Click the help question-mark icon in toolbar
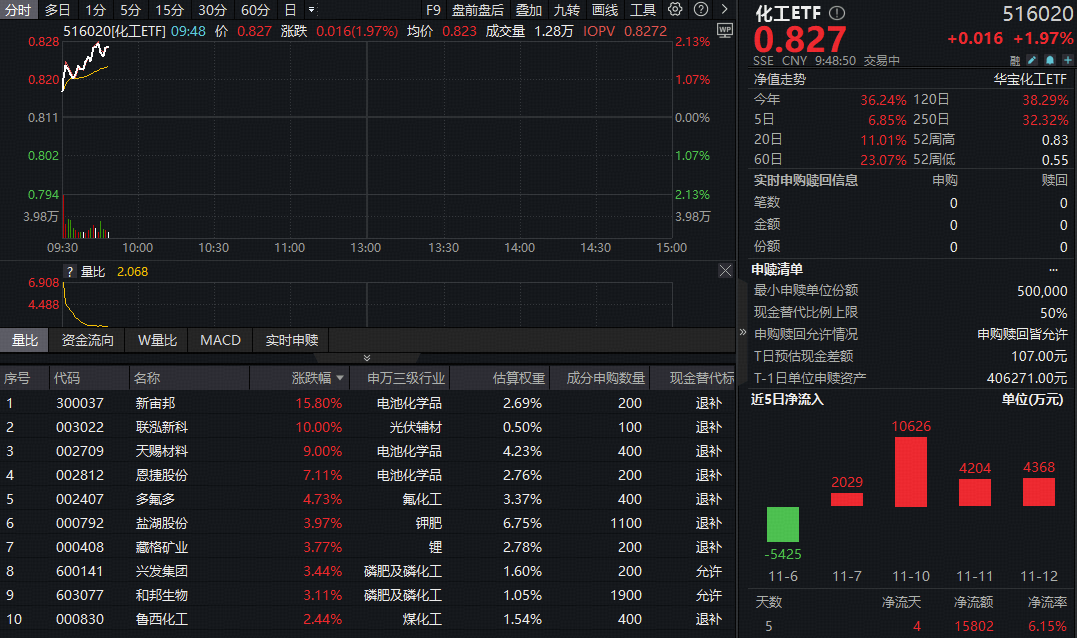The width and height of the screenshot is (1077, 638). pos(699,9)
